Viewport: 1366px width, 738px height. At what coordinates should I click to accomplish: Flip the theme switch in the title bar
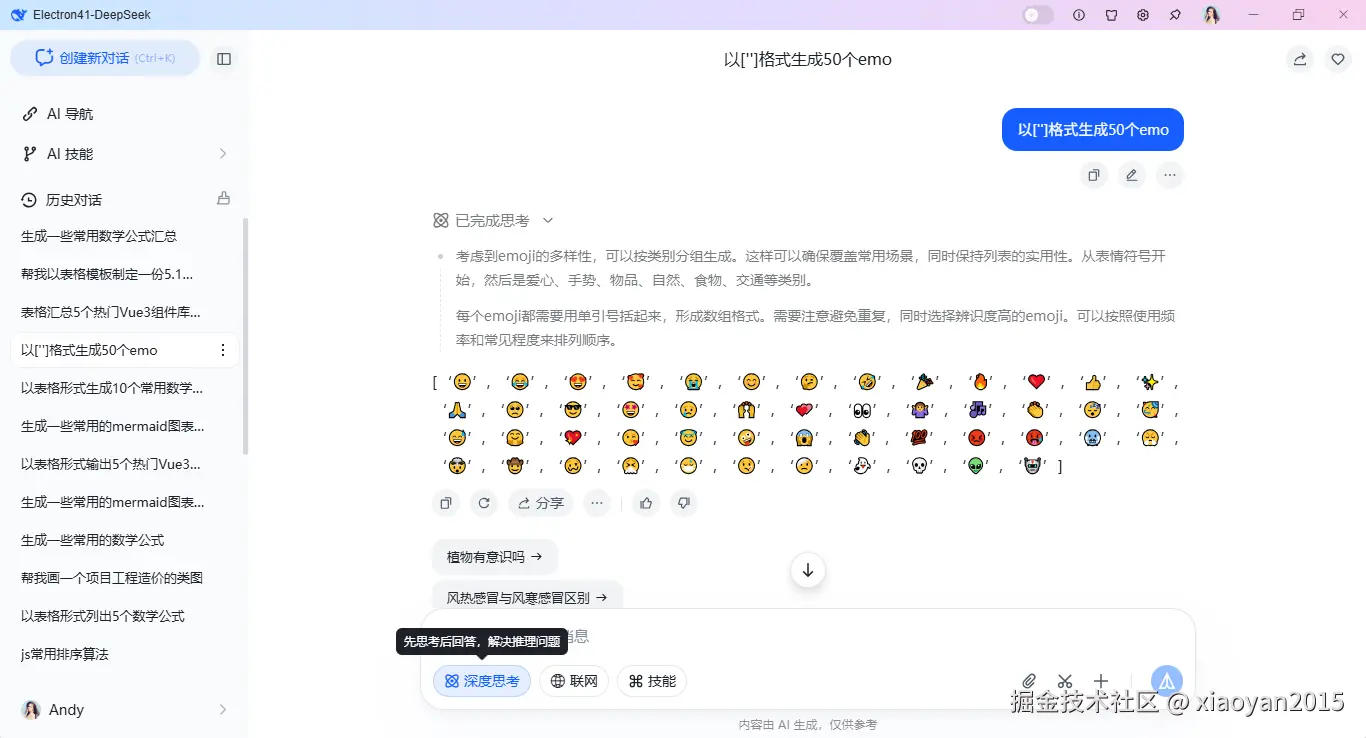coord(1037,14)
